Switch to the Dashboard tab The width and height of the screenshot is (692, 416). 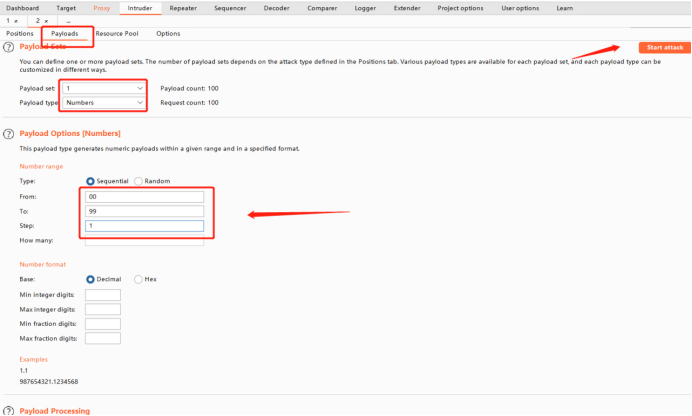(23, 8)
